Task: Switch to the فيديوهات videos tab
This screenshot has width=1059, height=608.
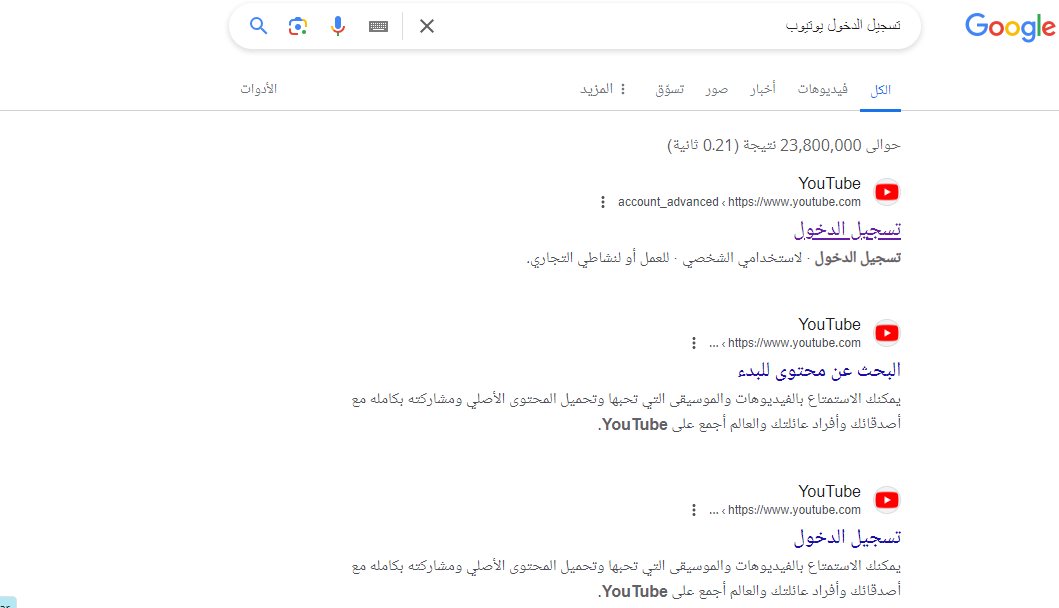Action: point(822,89)
